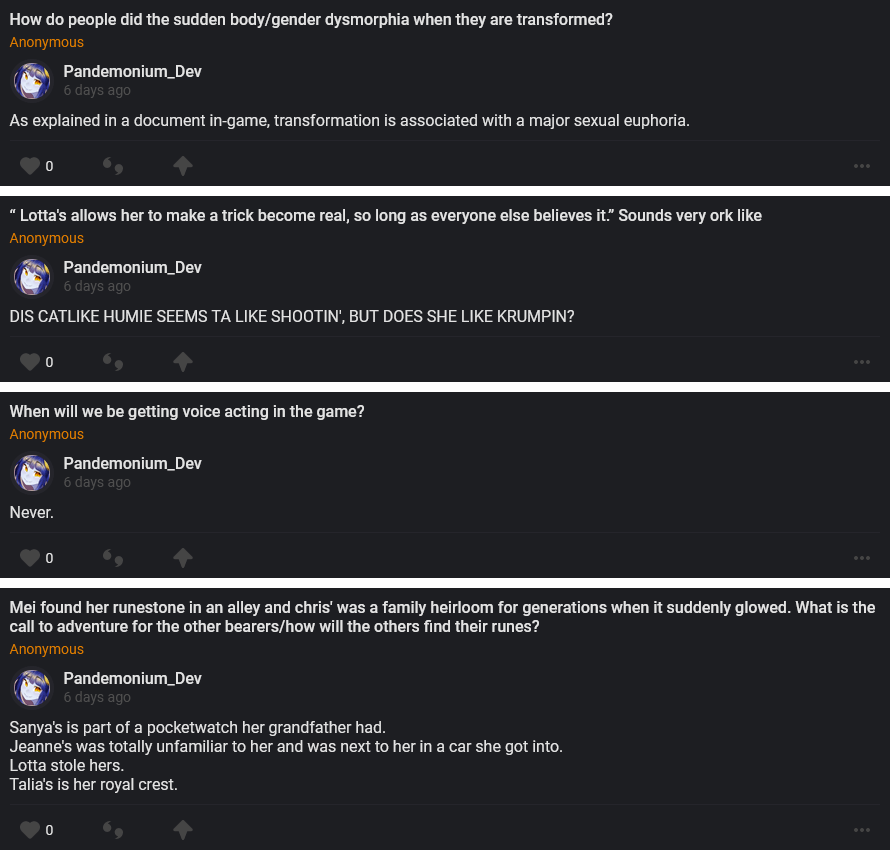Click quote icon on the KRUMPIN answer
The height and width of the screenshot is (850, 890).
pyautogui.click(x=113, y=362)
